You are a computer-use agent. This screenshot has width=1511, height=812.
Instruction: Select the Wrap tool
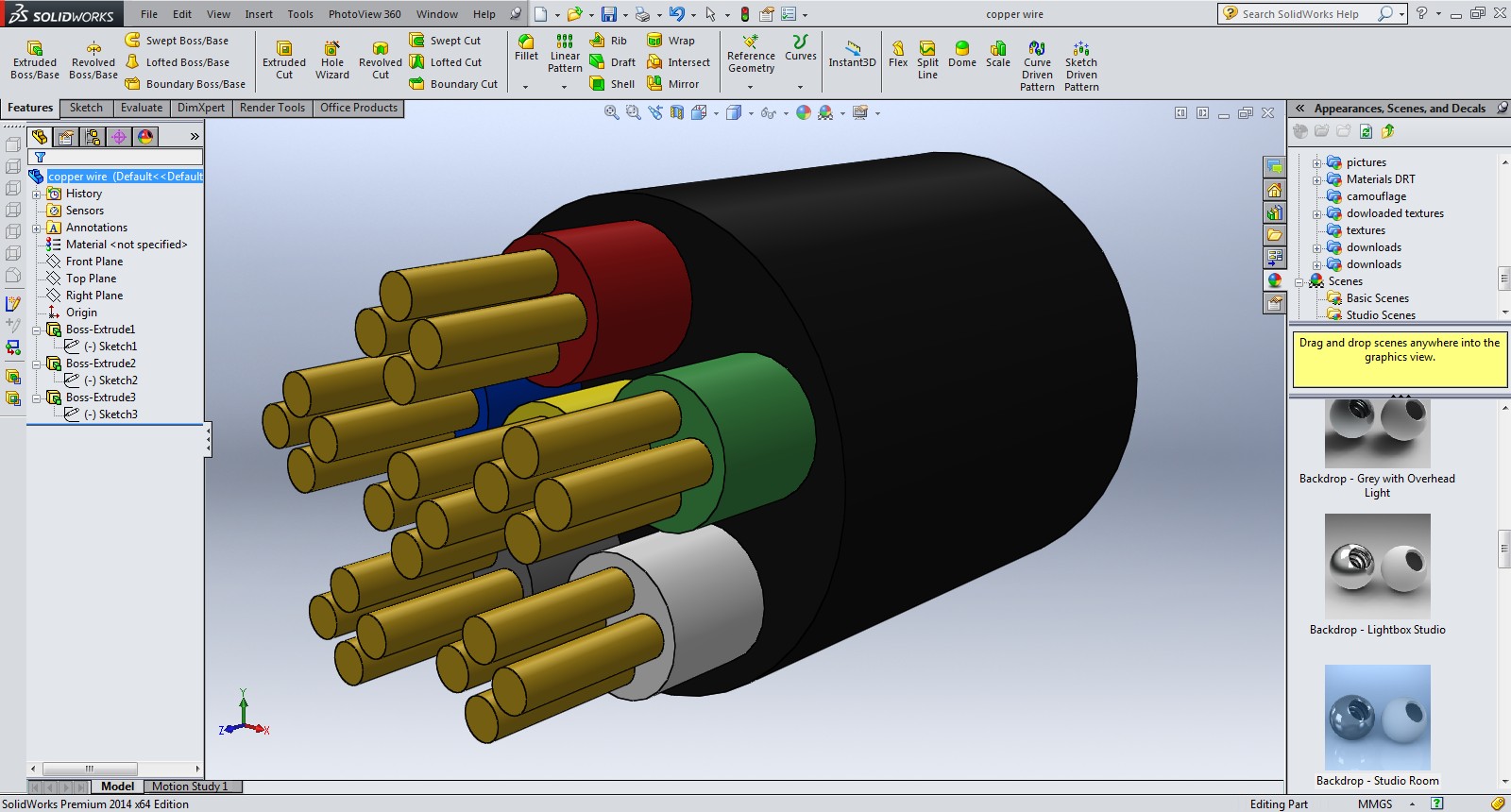click(671, 41)
